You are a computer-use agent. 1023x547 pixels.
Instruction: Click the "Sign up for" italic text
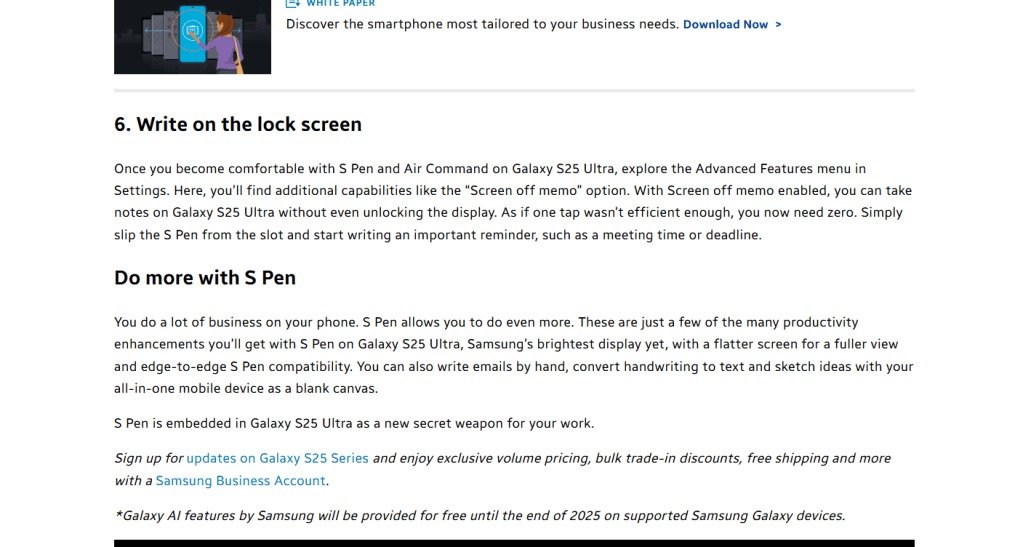point(148,458)
